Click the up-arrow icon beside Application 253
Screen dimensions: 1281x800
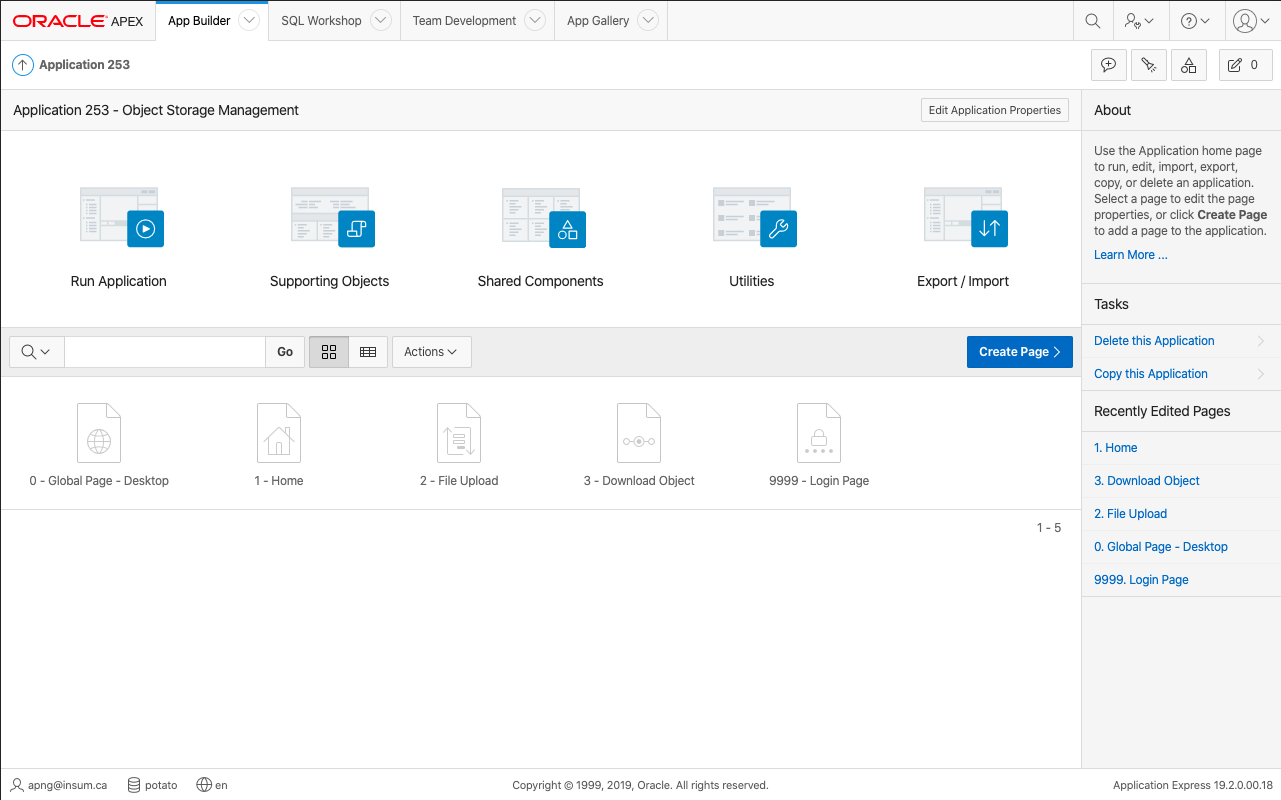(x=22, y=65)
